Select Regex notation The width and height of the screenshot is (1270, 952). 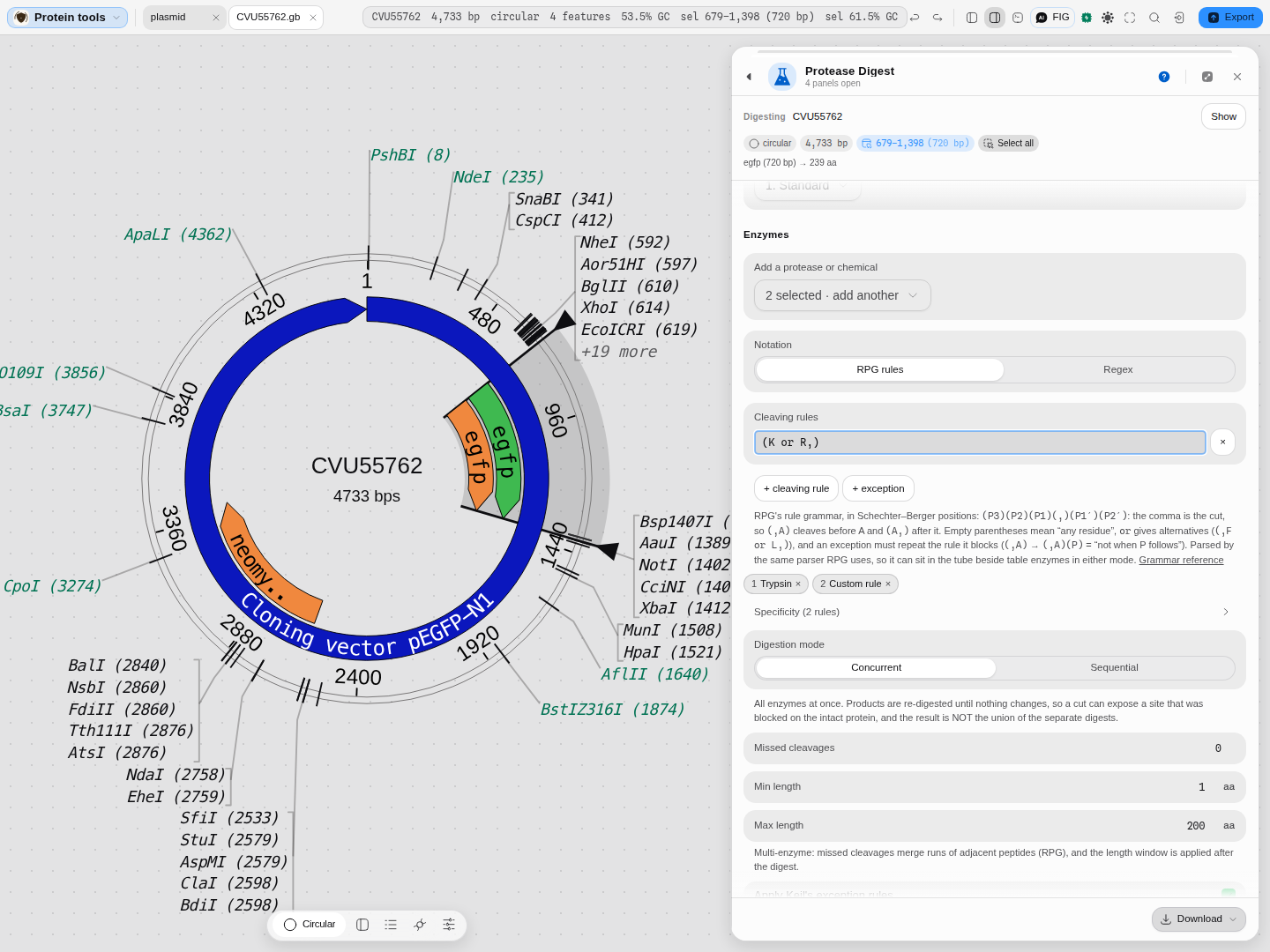(1117, 369)
